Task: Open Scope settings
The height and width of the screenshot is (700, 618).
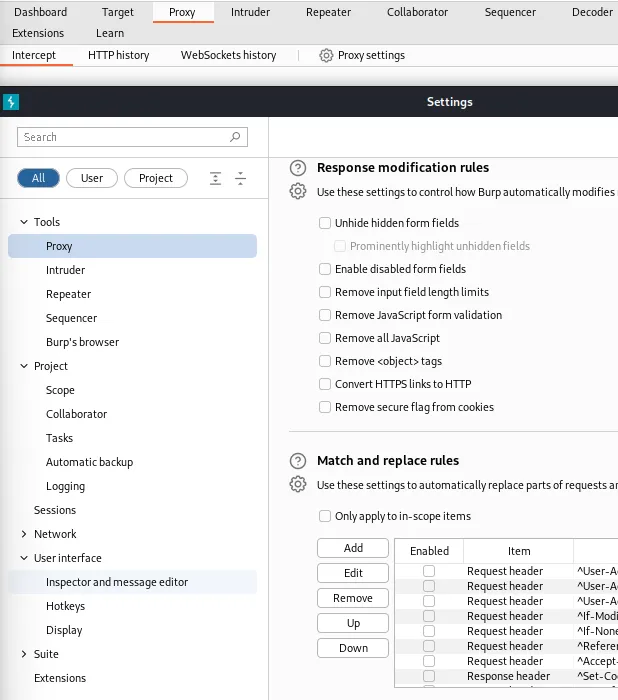Action: 60,390
